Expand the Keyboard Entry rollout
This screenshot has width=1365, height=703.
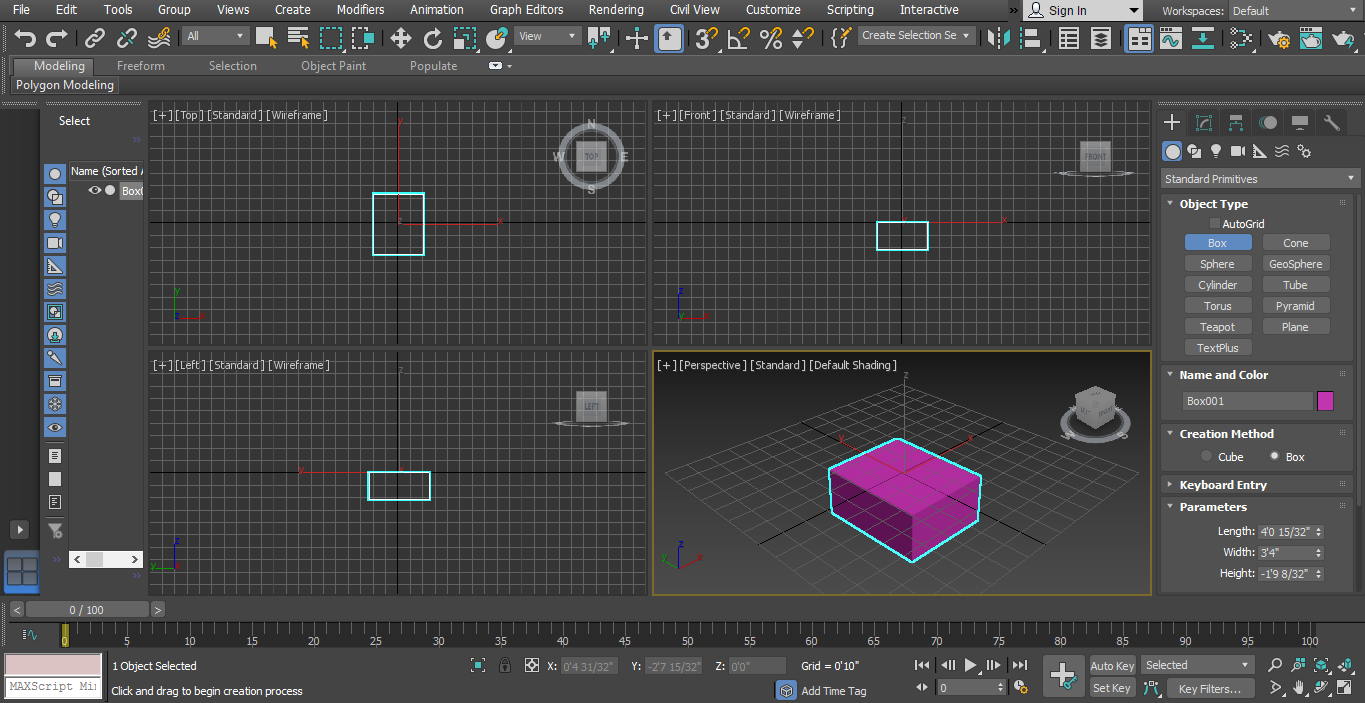(1222, 485)
